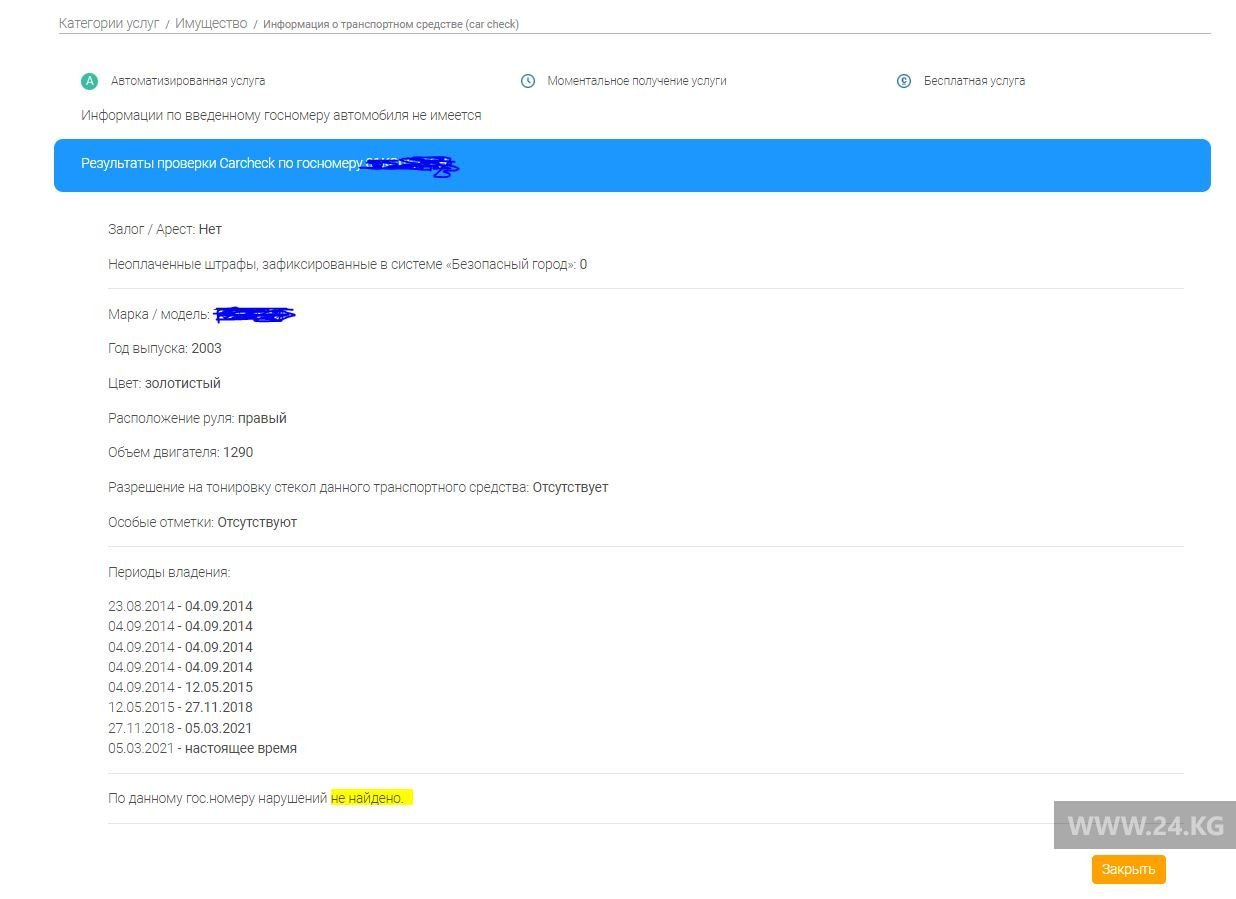This screenshot has height=899, width=1236.
Task: Click the Бесплатная услуга label
Action: click(x=974, y=81)
